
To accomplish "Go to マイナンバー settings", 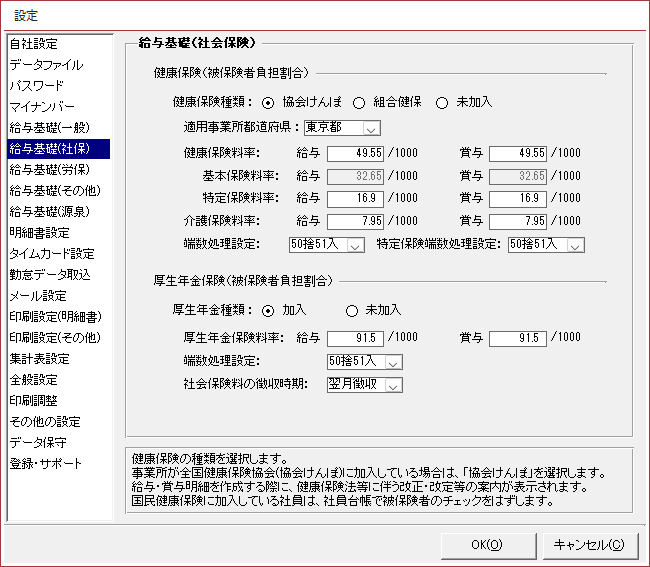I will [x=41, y=107].
